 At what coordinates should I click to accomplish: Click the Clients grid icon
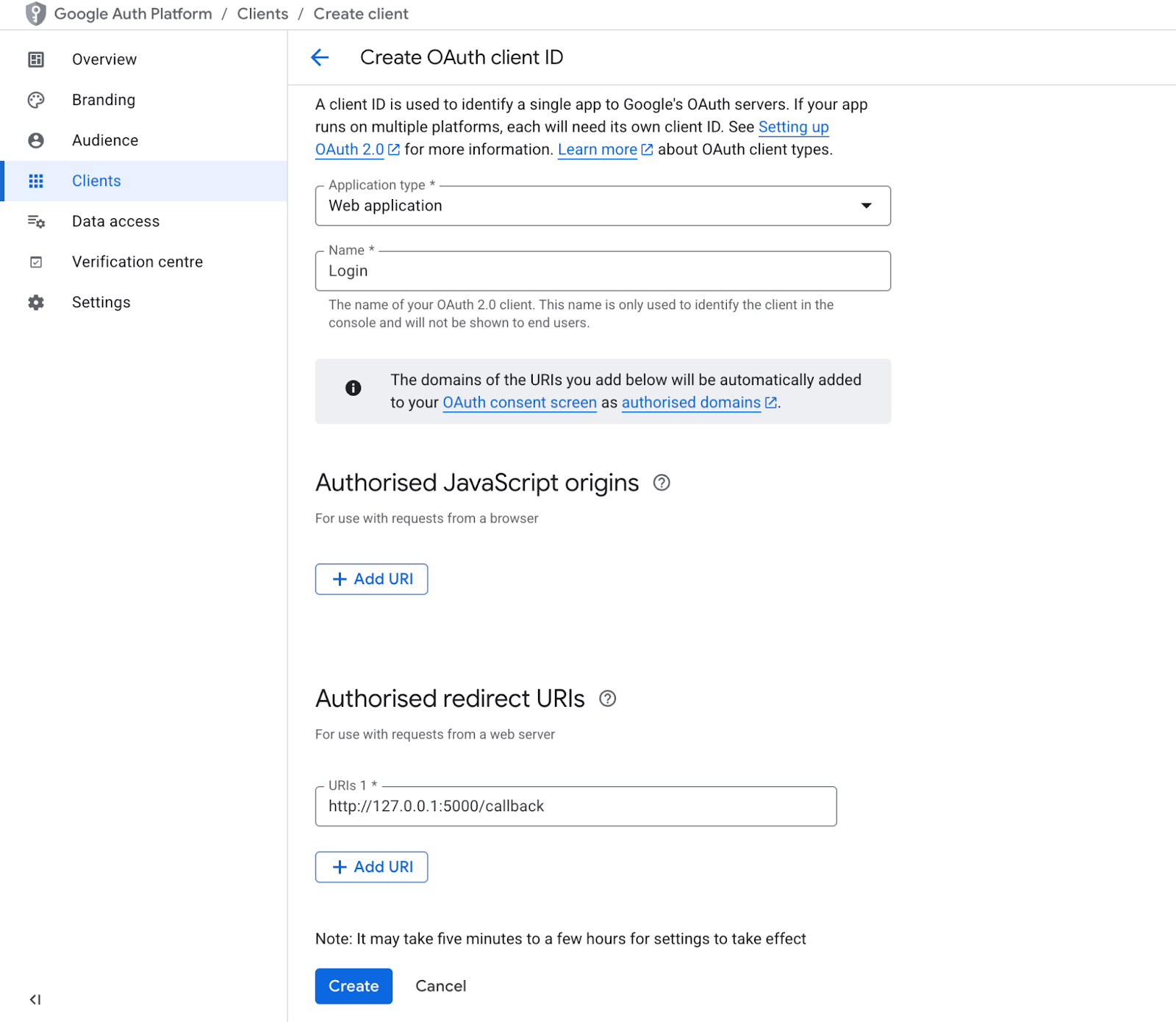tap(36, 181)
